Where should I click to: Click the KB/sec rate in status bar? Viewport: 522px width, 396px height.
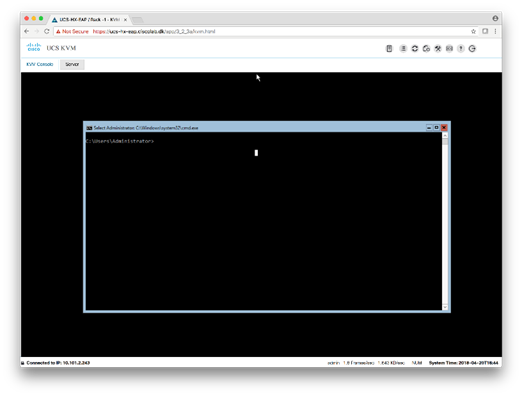coord(391,363)
